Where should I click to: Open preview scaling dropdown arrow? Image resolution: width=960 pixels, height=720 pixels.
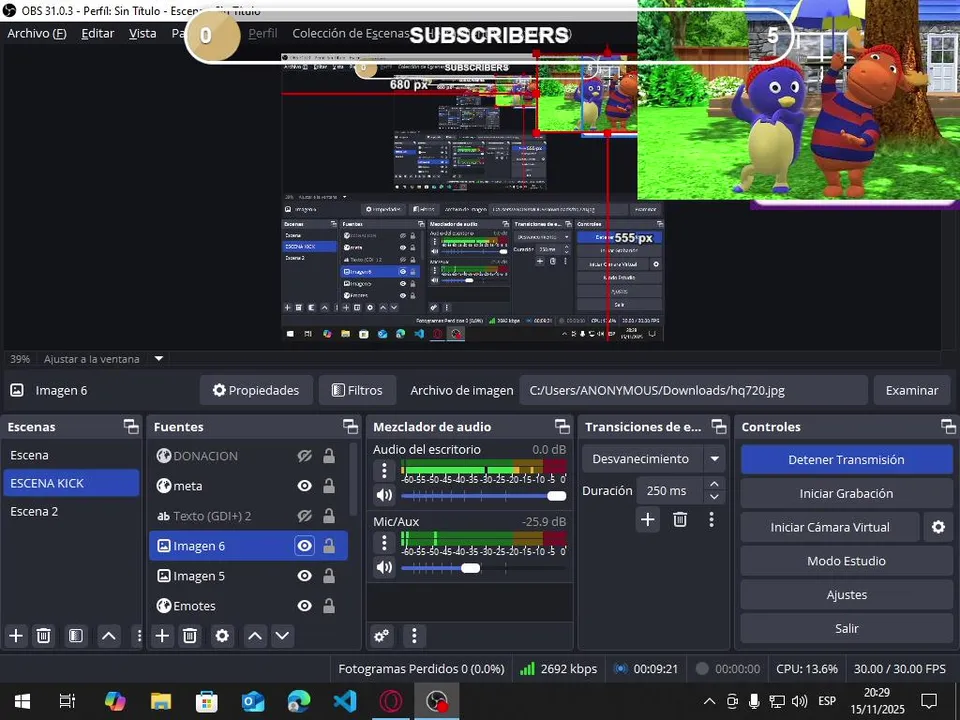159,359
